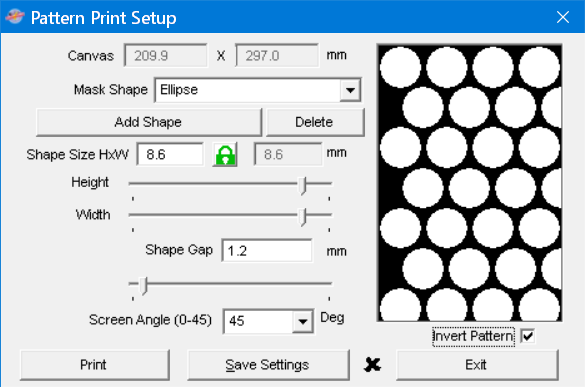The height and width of the screenshot is (387, 585).
Task: Click the circle pattern preview thumbnail
Action: (469, 183)
